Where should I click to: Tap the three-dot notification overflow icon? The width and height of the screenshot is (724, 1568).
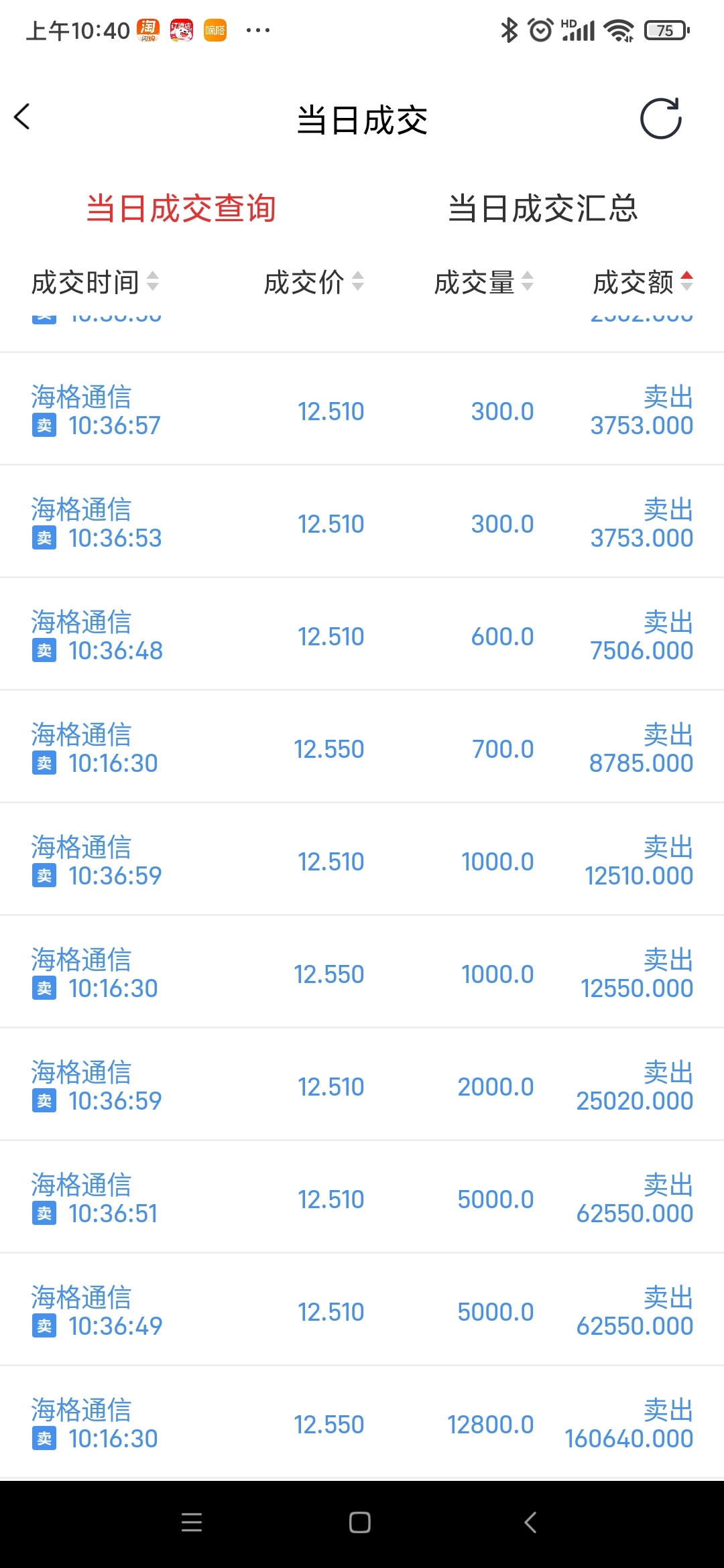(x=258, y=30)
